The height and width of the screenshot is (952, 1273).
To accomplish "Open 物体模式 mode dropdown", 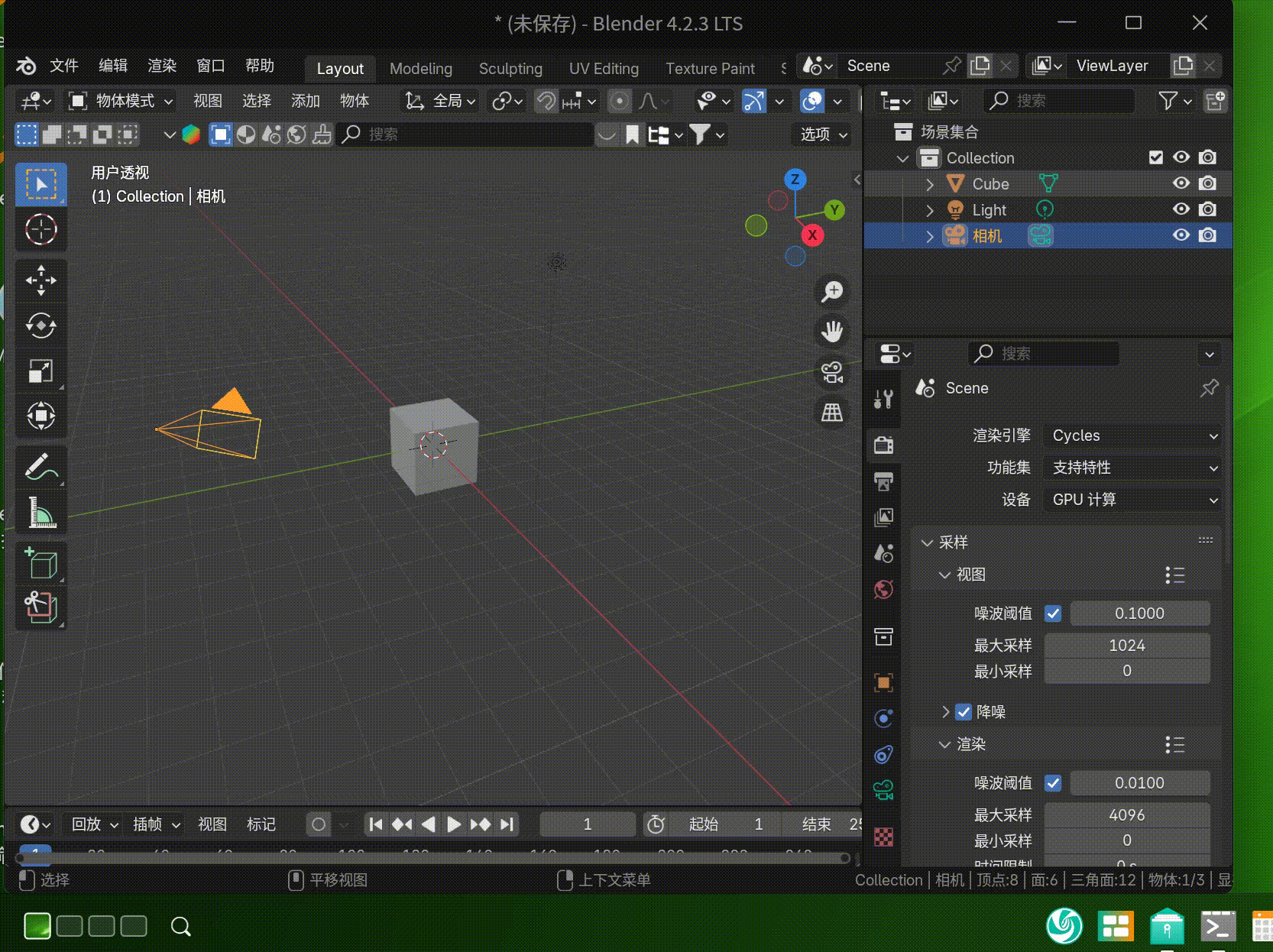I will coord(121,101).
